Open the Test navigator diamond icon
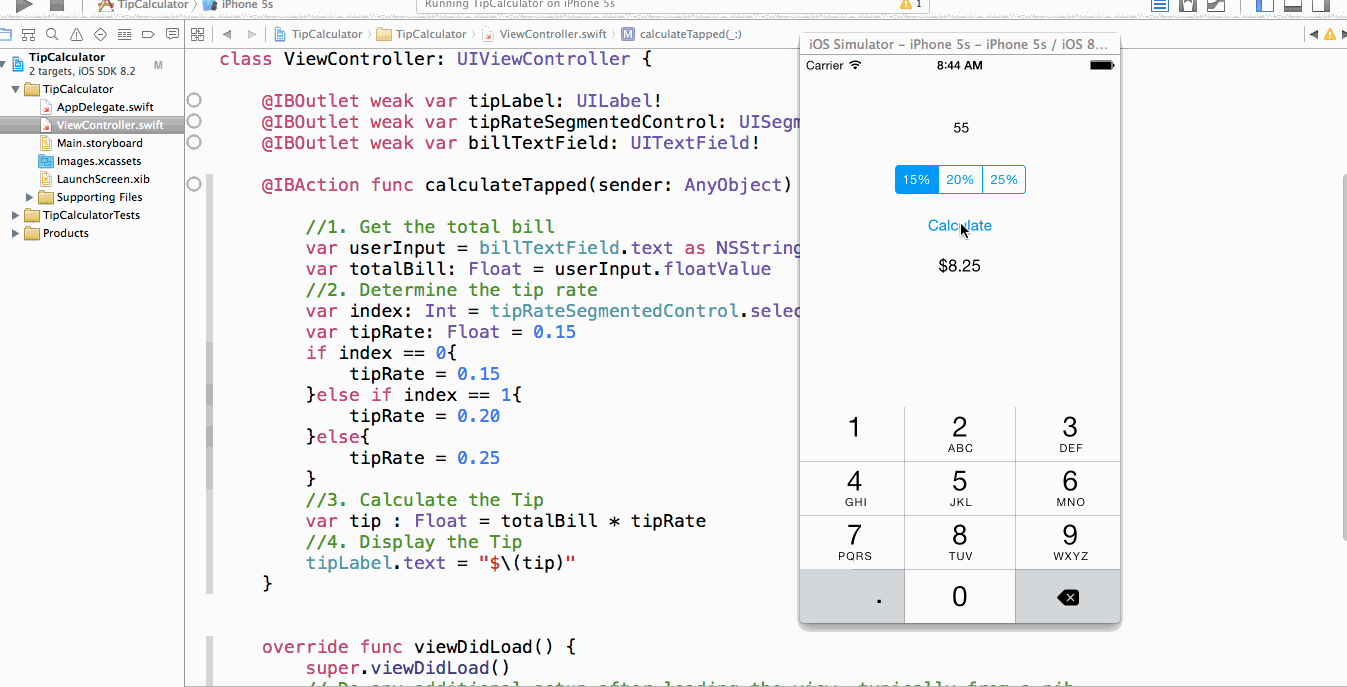1347x687 pixels. click(101, 35)
